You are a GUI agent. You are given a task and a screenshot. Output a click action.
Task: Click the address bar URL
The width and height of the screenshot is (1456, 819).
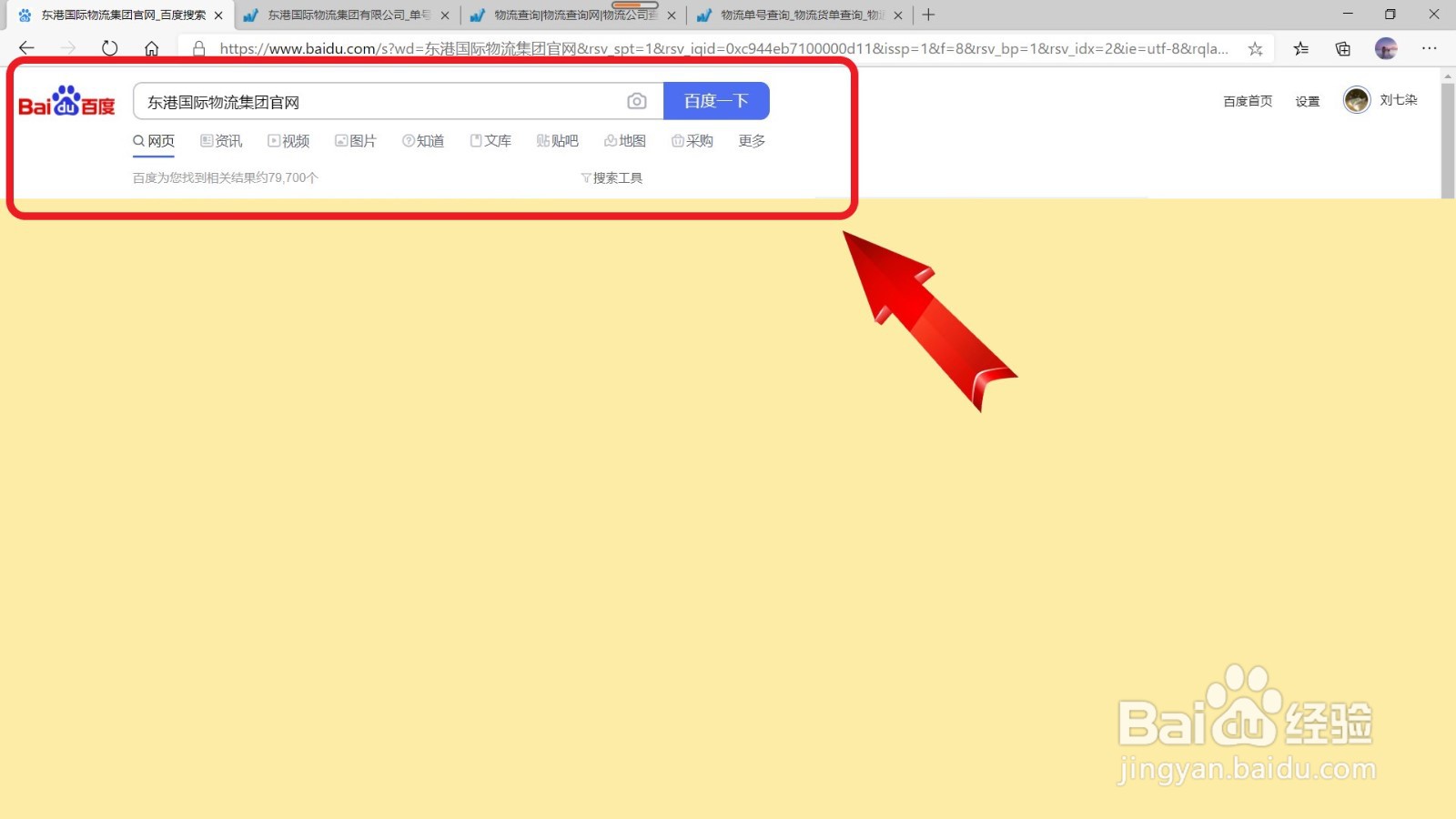pyautogui.click(x=723, y=48)
